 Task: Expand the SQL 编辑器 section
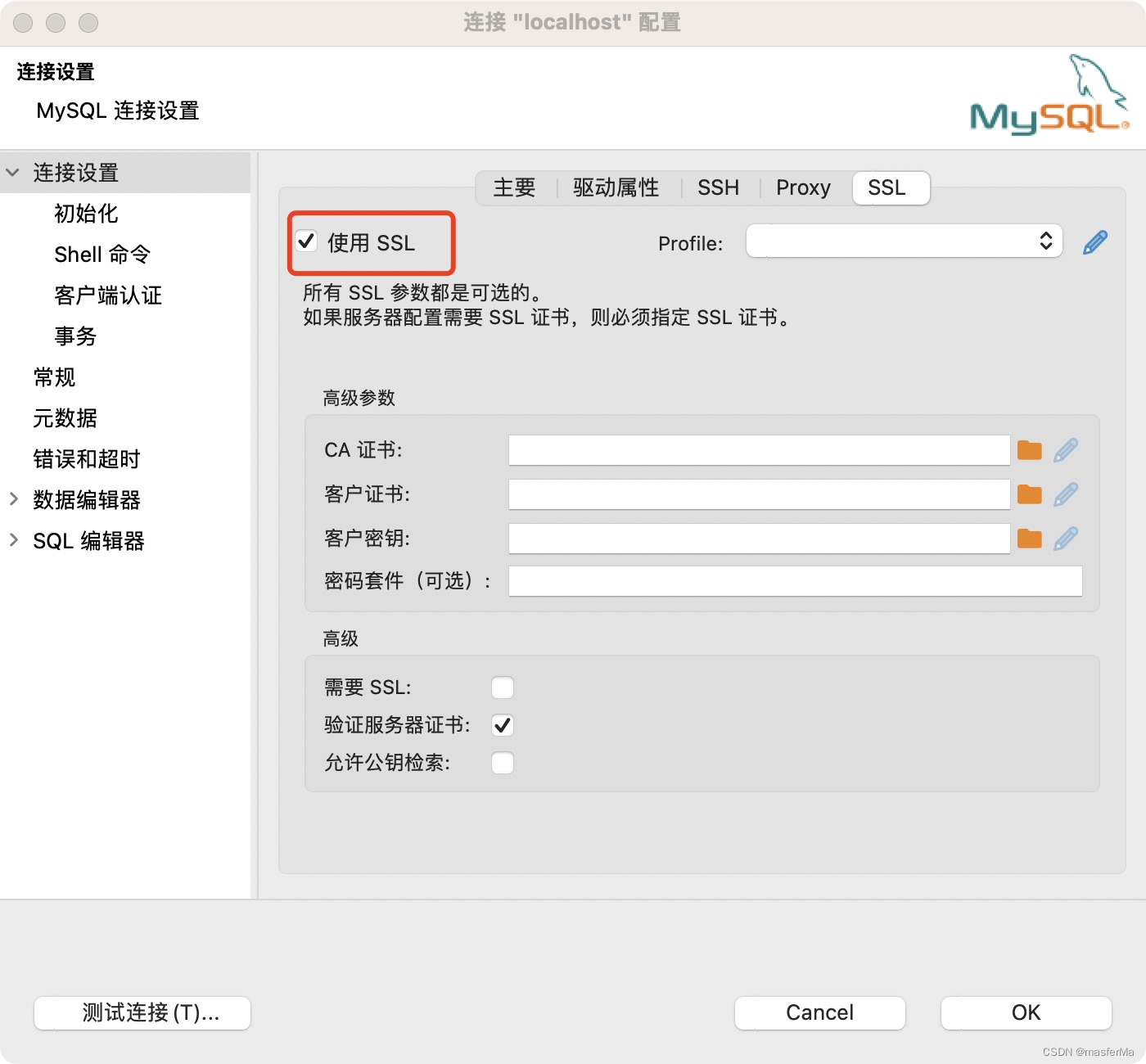12,540
